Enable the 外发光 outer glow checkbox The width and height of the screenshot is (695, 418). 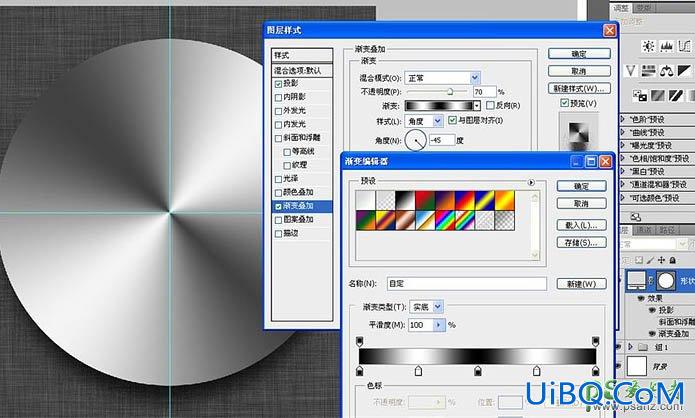click(278, 111)
